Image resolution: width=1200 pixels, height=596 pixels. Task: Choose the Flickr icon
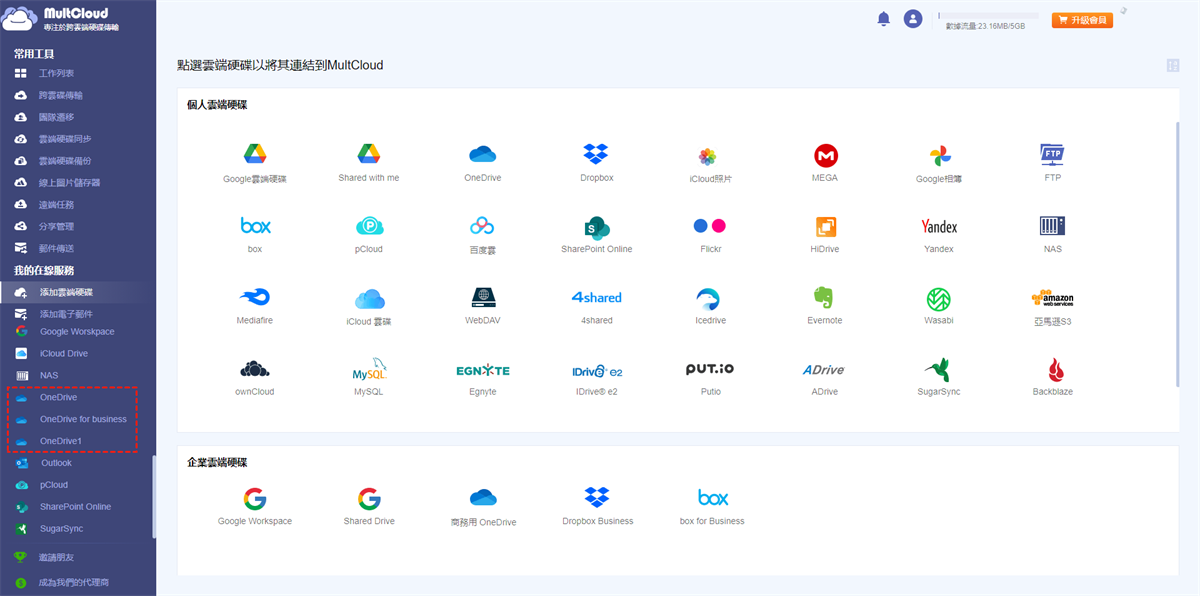(711, 226)
